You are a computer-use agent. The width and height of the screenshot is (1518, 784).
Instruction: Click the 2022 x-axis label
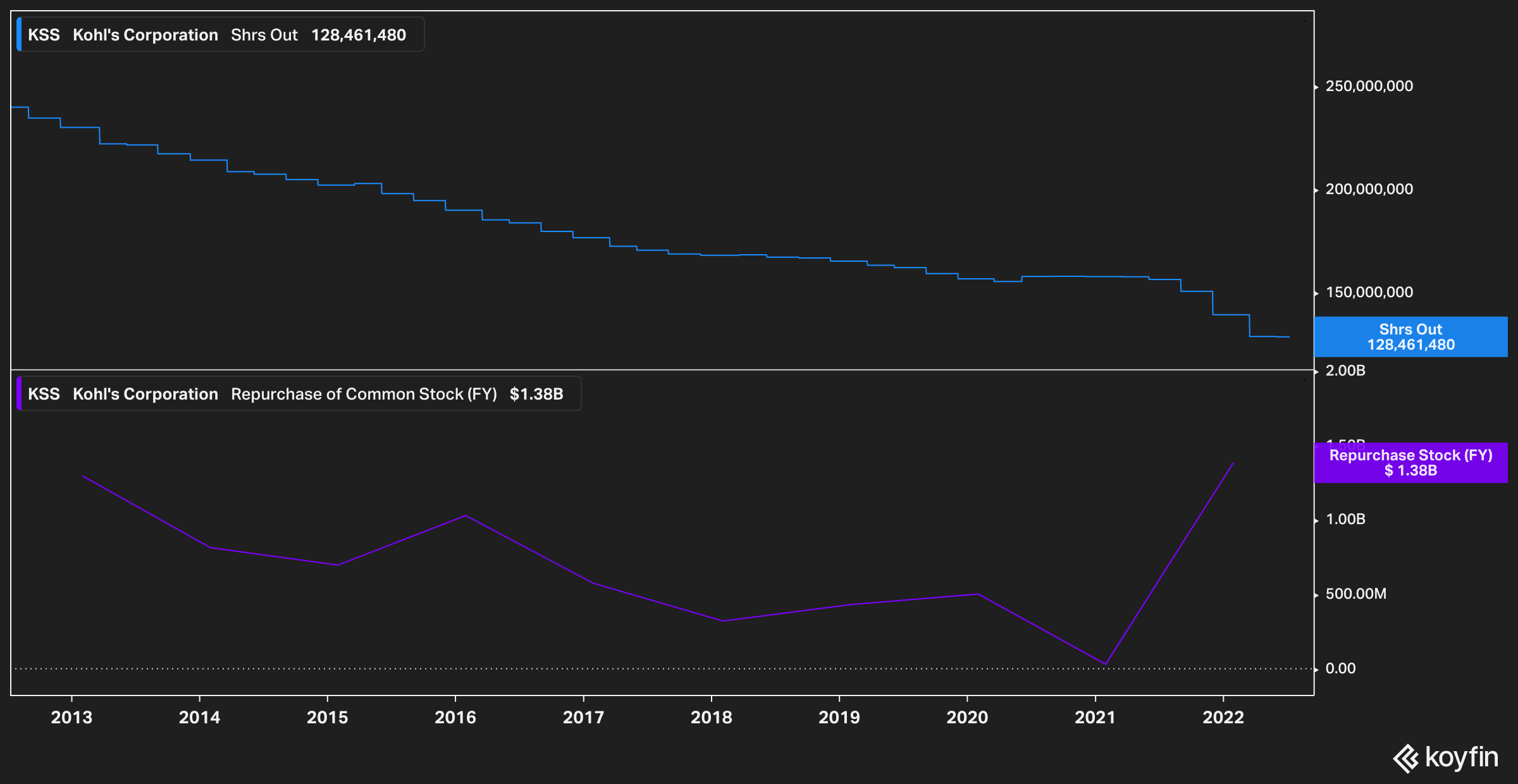pyautogui.click(x=1223, y=718)
